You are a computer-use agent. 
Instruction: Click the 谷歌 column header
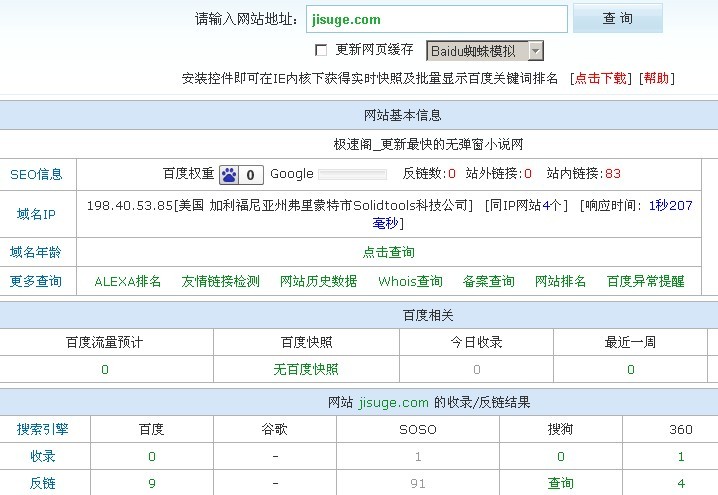tap(275, 429)
